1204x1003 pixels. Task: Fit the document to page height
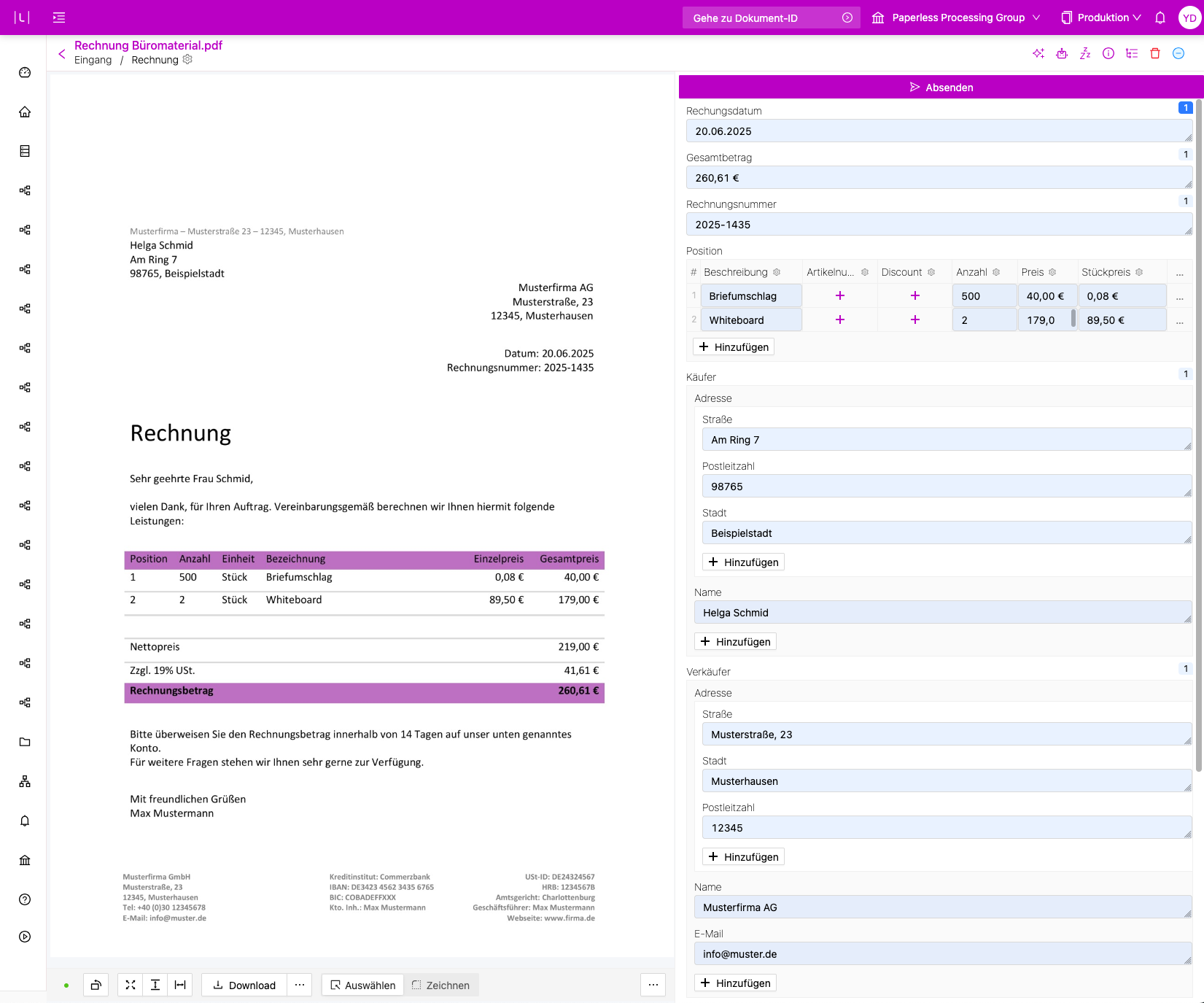155,985
